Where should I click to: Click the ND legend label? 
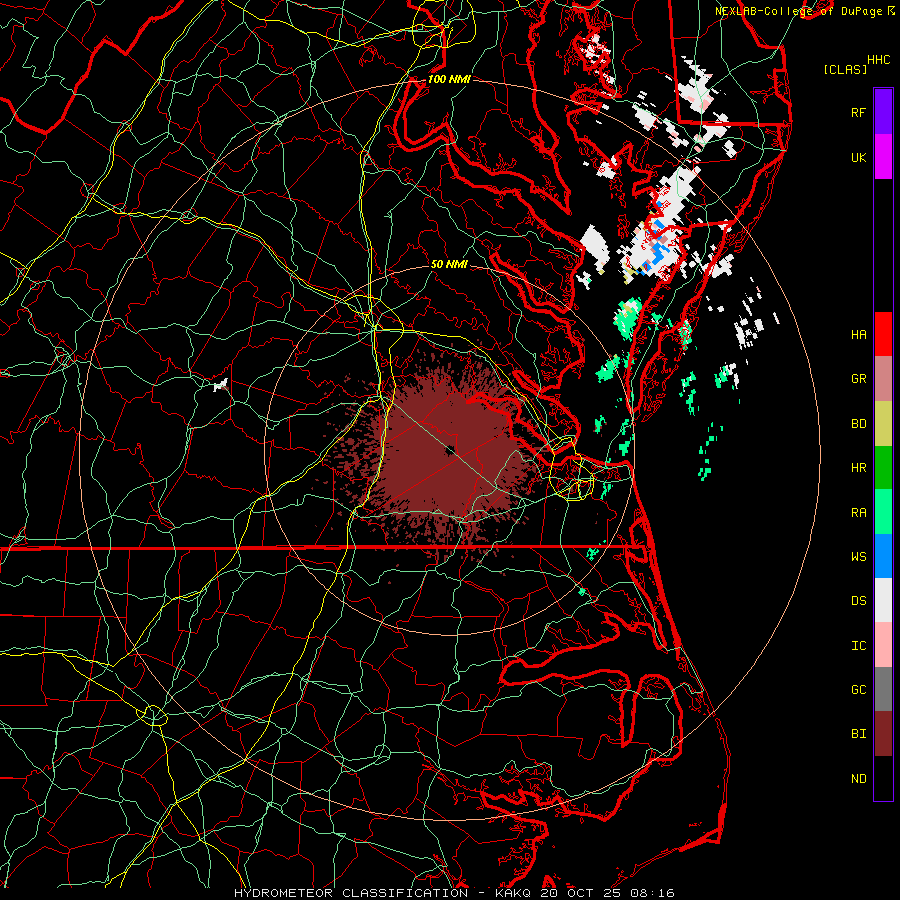[x=858, y=779]
